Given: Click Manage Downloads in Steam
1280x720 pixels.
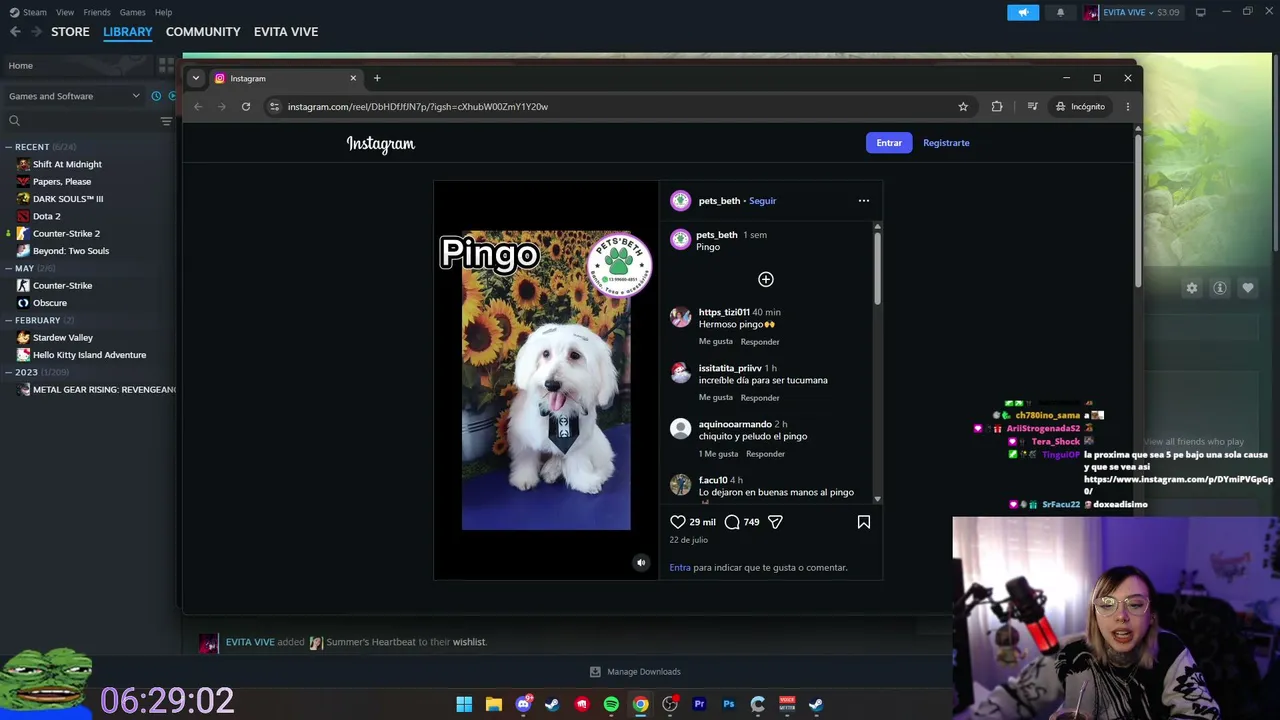Looking at the screenshot, I should click(x=635, y=672).
